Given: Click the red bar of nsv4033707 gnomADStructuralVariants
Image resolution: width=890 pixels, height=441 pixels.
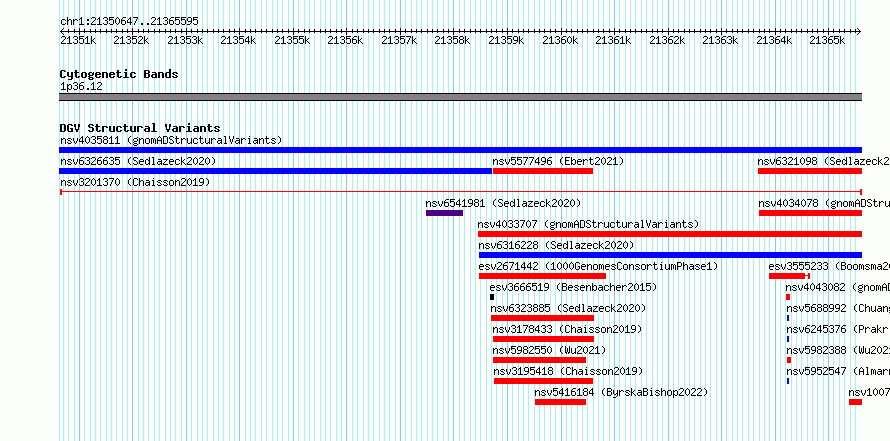Looking at the screenshot, I should point(670,234).
